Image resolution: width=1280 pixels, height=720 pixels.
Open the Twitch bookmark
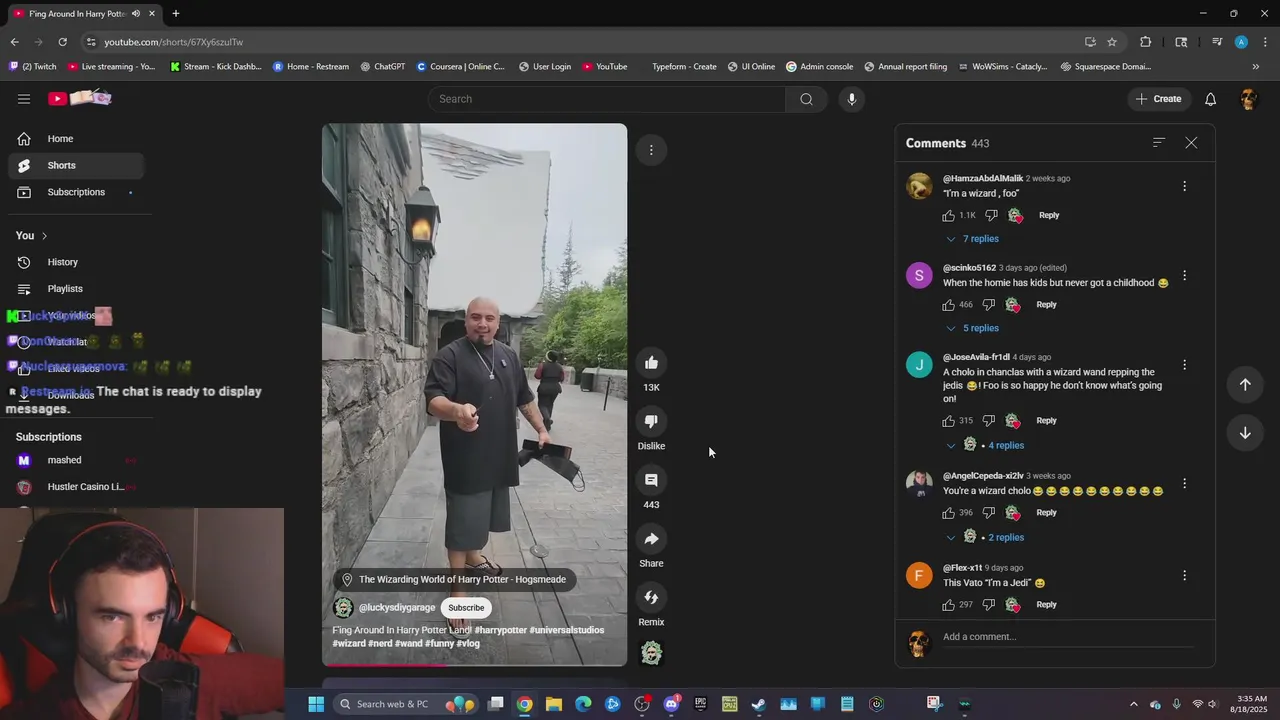32,67
